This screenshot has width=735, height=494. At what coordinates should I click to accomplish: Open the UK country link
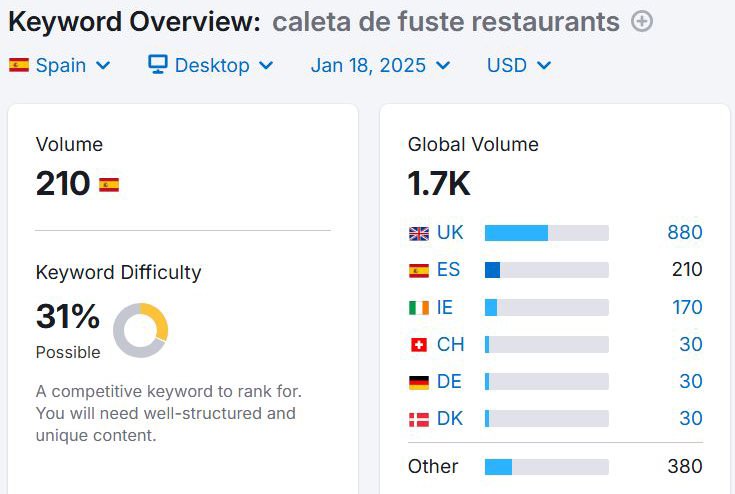[450, 233]
